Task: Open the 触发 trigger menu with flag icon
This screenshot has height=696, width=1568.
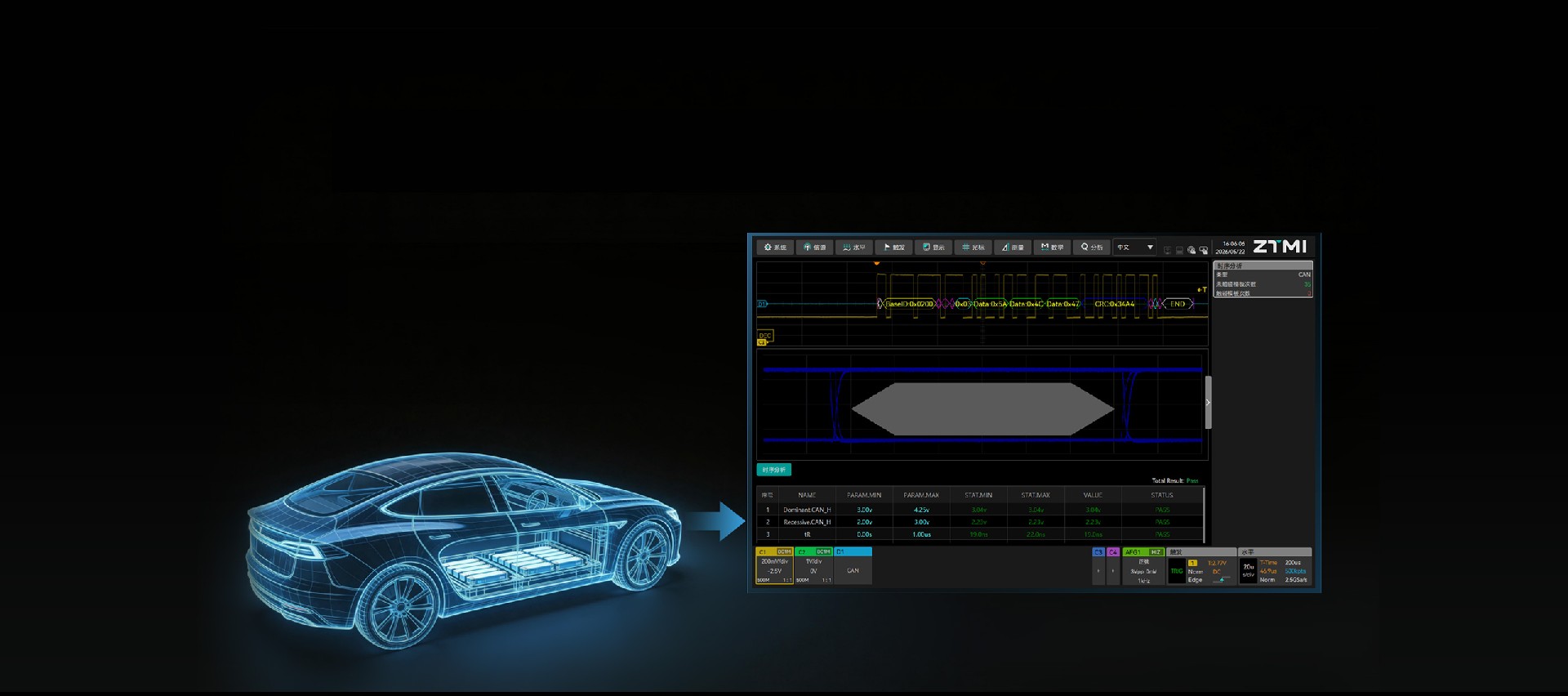Action: [893, 247]
